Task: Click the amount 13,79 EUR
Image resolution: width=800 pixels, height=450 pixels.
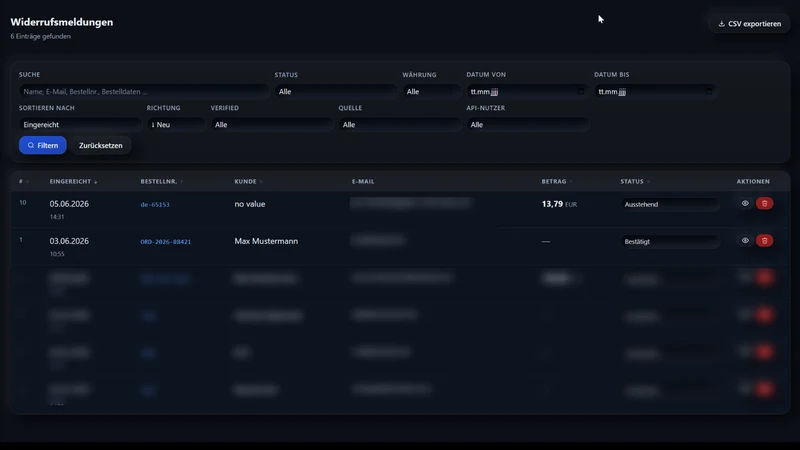Action: pos(559,204)
